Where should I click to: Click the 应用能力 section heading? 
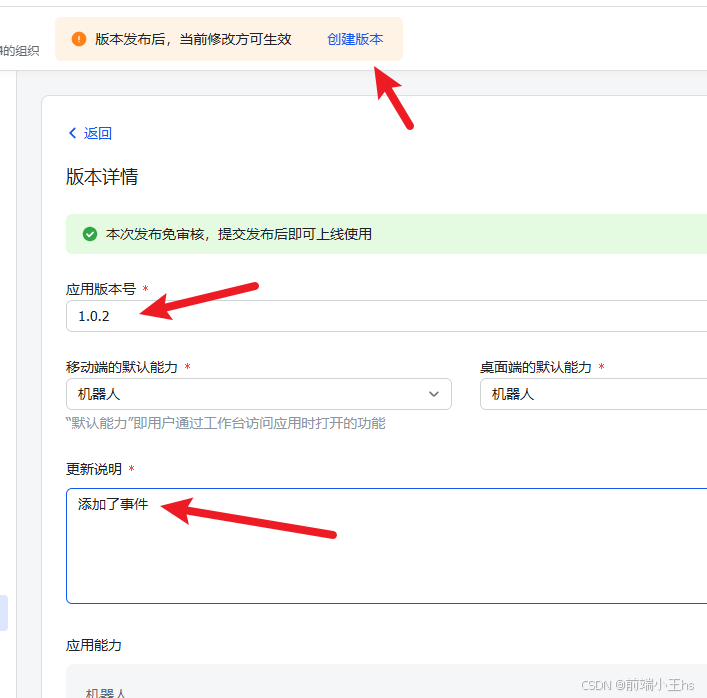coord(94,645)
